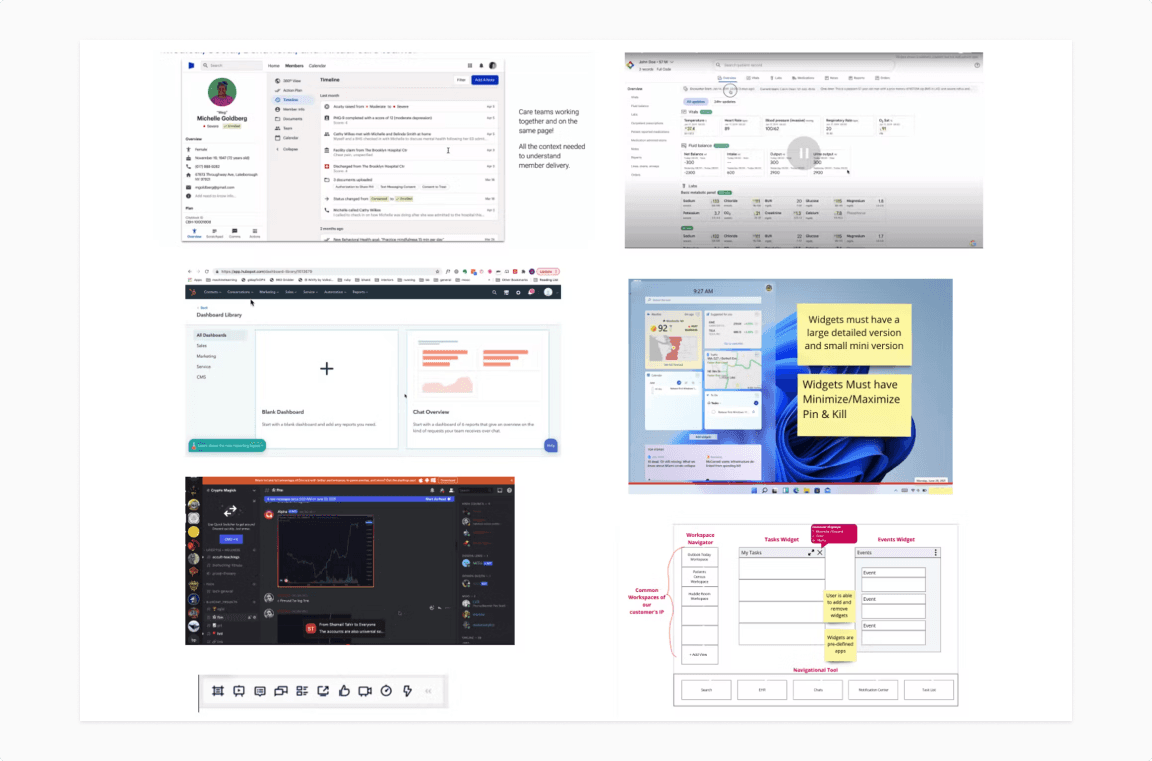
Task: Click the blue Add button on Timeline
Action: point(485,80)
